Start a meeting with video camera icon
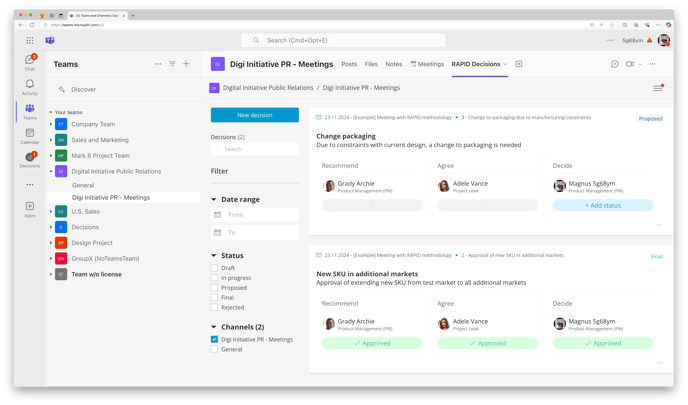Viewport: 688px width, 405px height. [x=630, y=64]
